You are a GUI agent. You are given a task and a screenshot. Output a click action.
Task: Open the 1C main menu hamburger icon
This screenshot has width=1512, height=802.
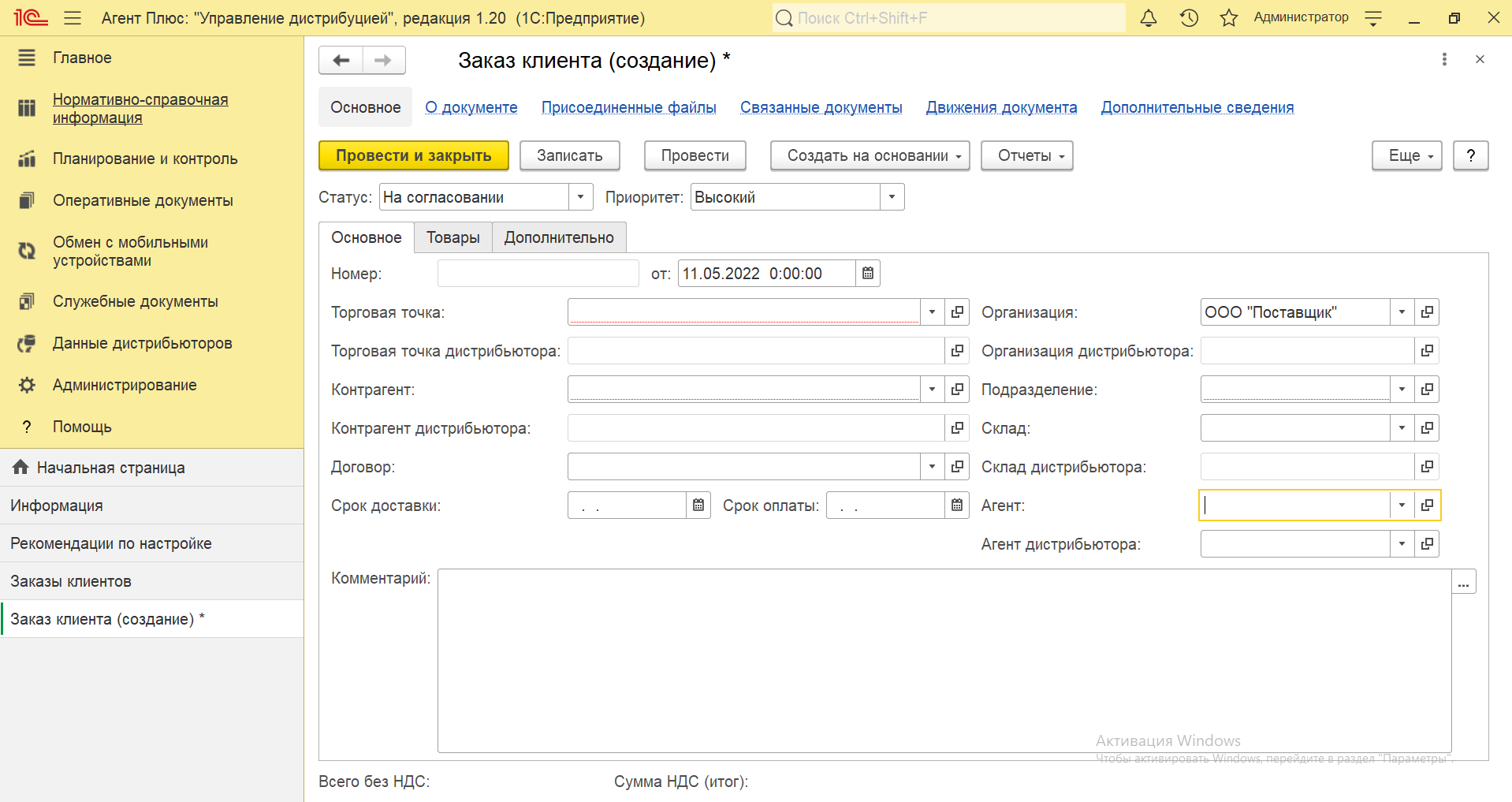tap(73, 17)
